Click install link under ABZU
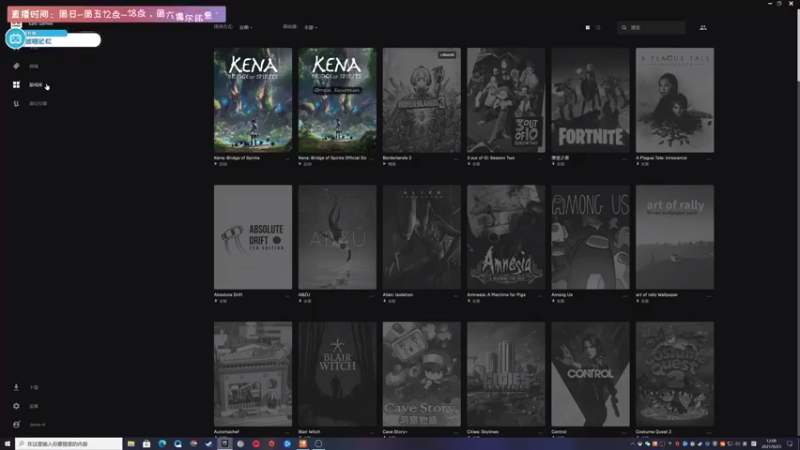Screen dimensions: 800x450 [305, 301]
